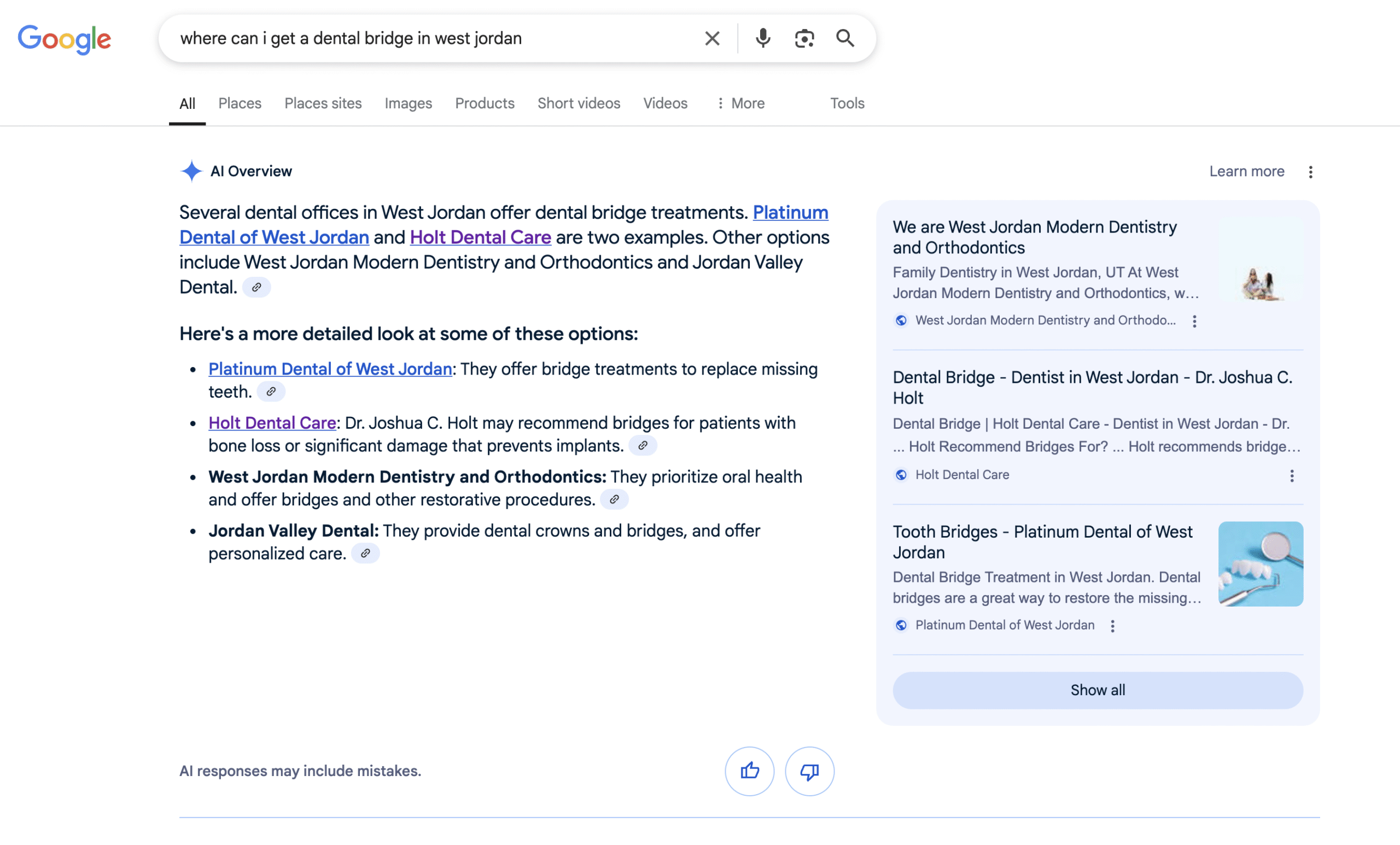Open options menu for Platinum Dental source
This screenshot has width=1400, height=845.
tap(1112, 626)
